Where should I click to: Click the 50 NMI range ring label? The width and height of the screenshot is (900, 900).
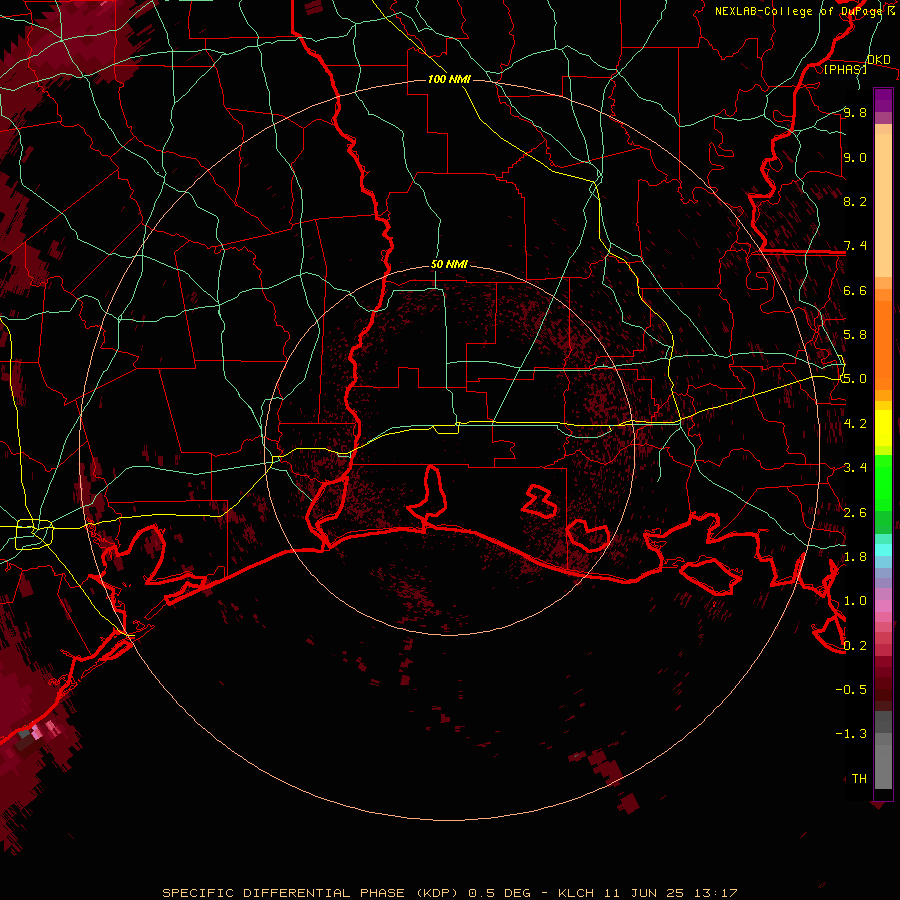click(x=449, y=265)
